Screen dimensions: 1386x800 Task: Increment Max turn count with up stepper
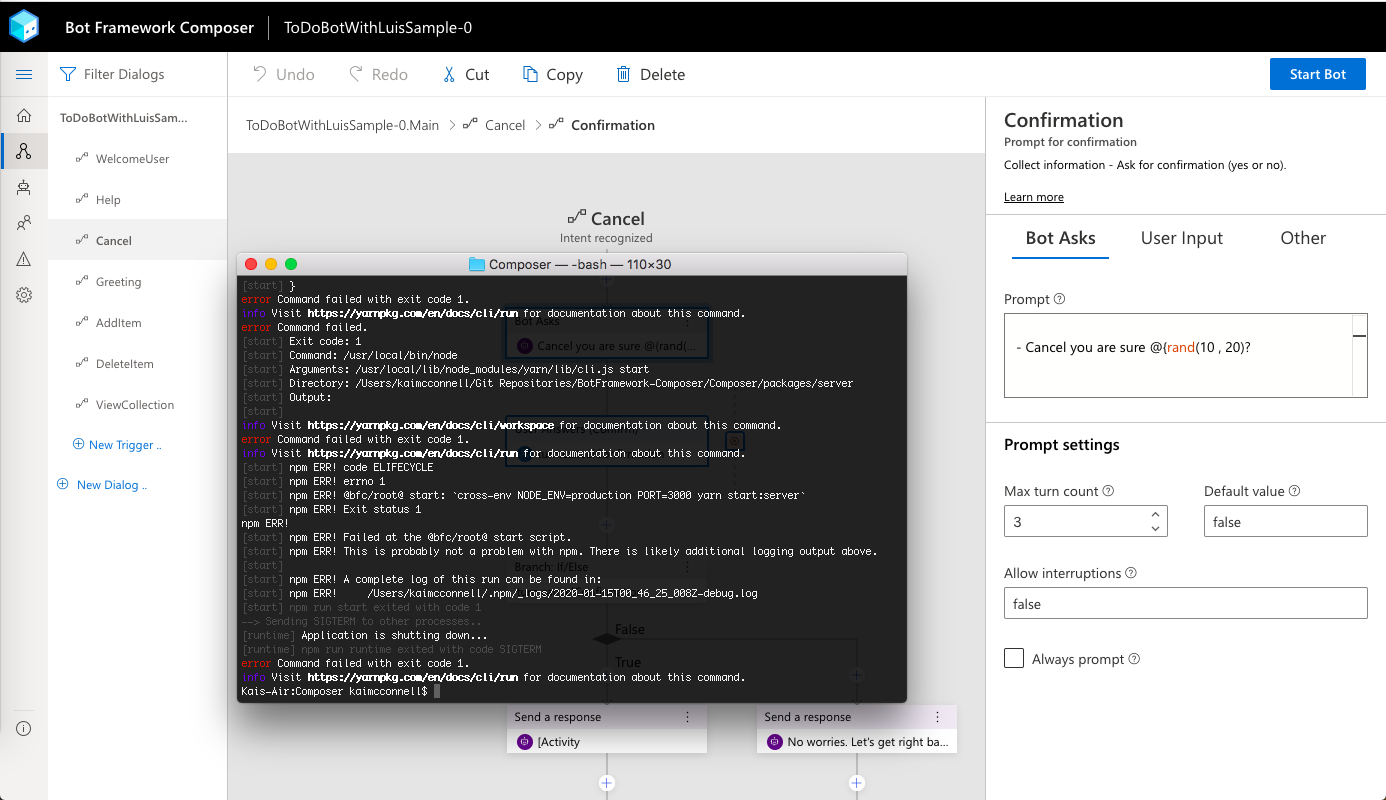tap(1158, 514)
